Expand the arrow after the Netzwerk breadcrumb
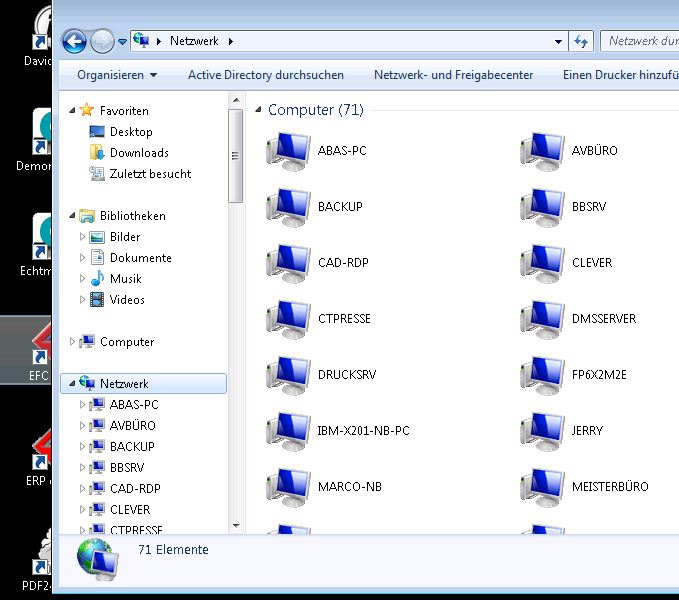Viewport: 679px width, 600px height. [x=231, y=41]
